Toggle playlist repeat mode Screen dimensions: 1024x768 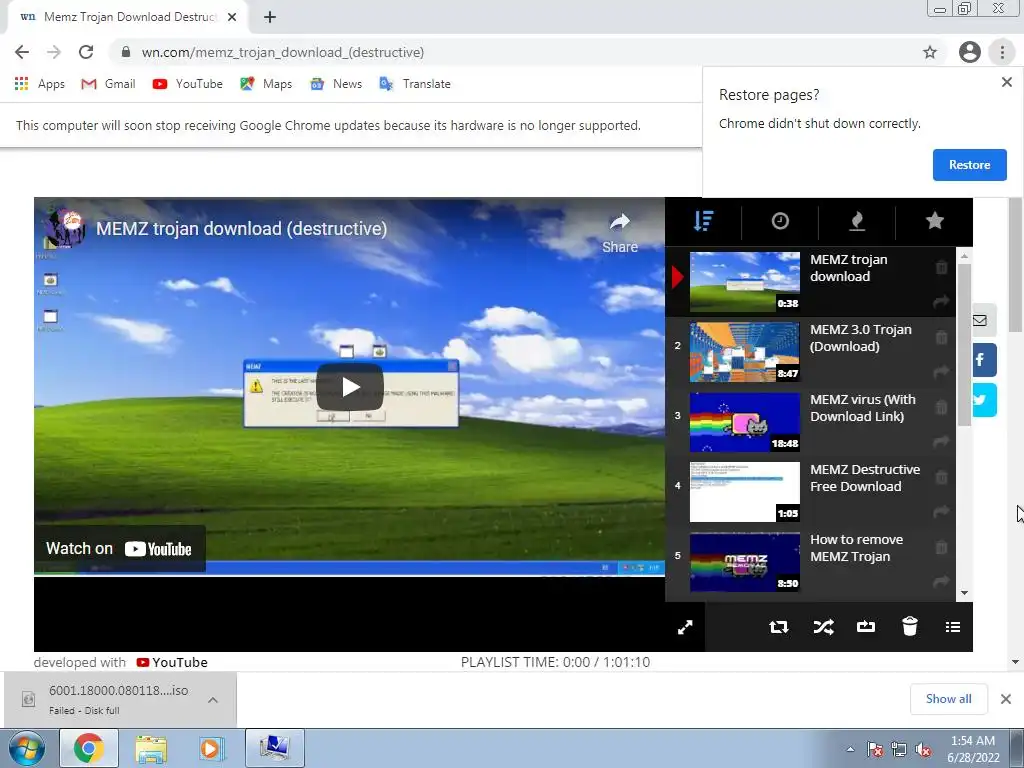pyautogui.click(x=778, y=627)
